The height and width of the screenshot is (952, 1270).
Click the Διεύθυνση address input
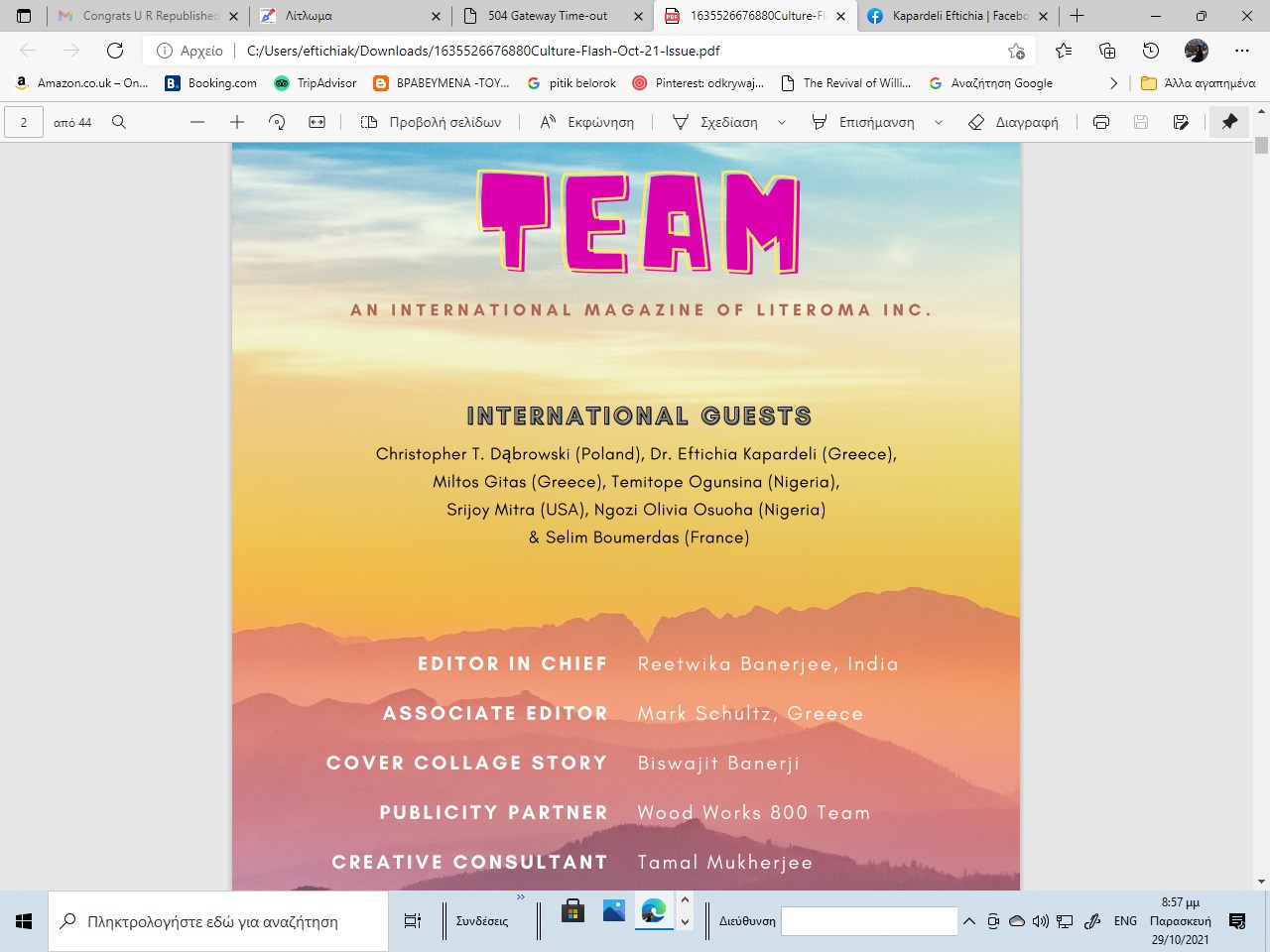pos(869,921)
